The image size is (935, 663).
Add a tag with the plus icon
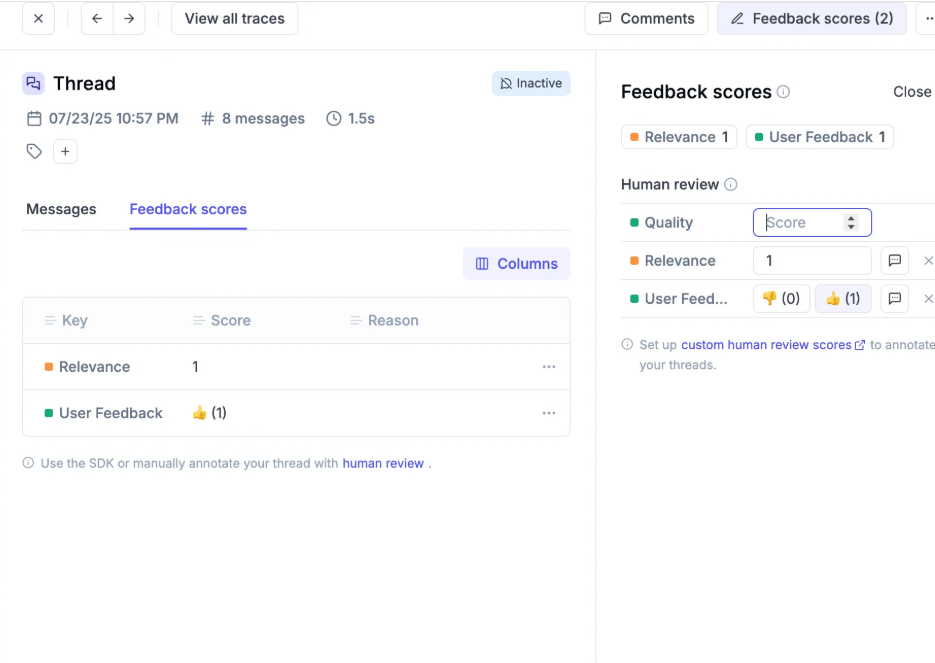65,151
